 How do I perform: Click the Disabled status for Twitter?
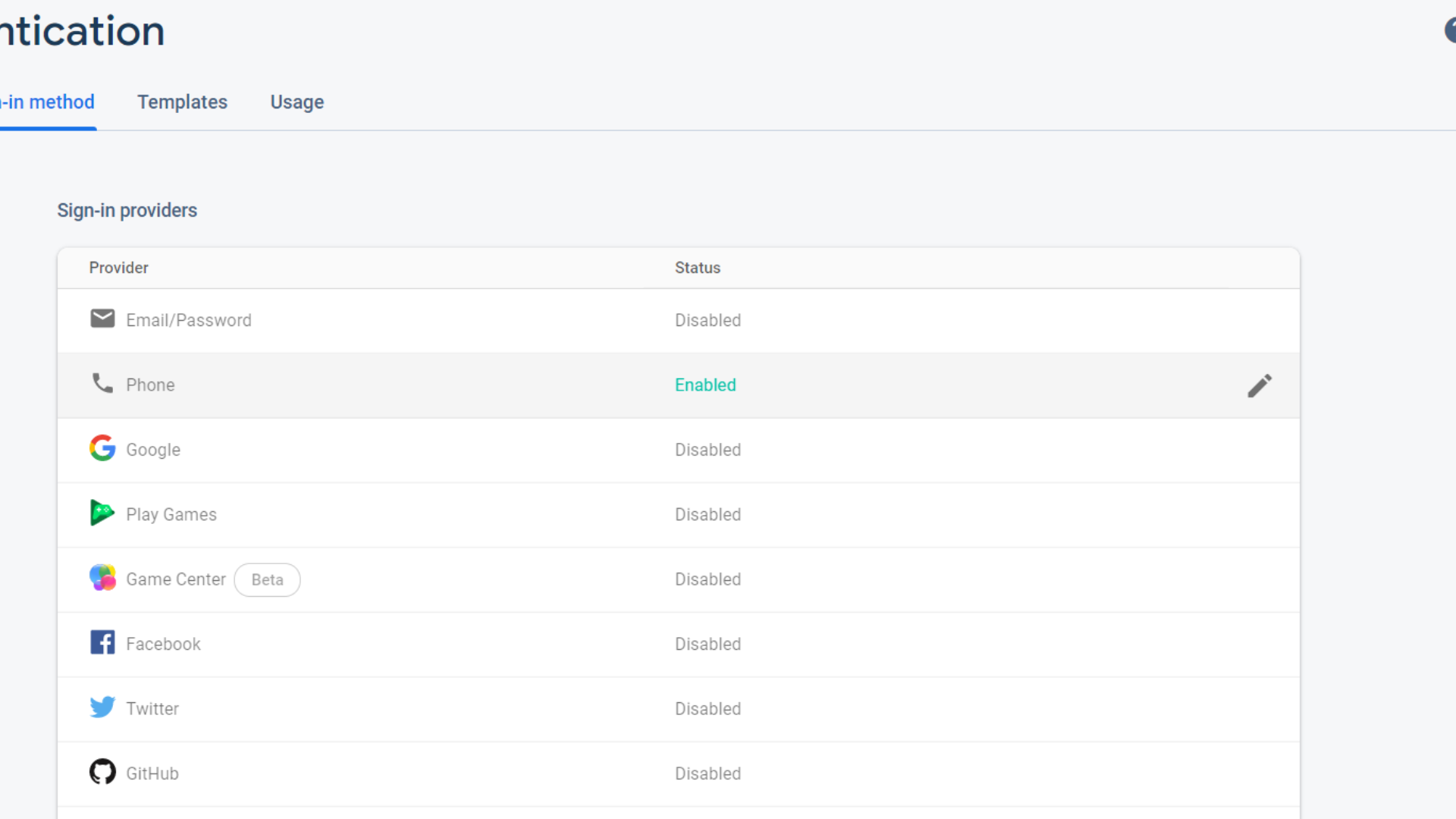(x=708, y=709)
